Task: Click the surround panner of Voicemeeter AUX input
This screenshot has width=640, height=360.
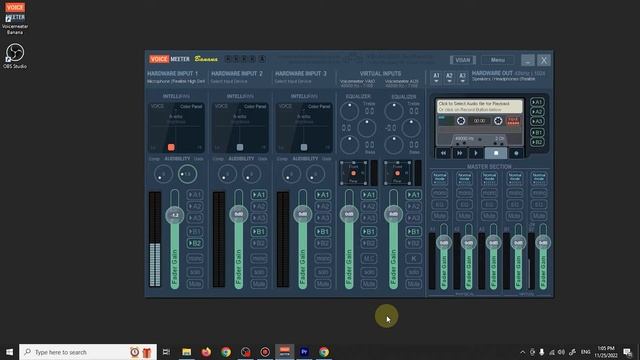Action: pos(398,173)
